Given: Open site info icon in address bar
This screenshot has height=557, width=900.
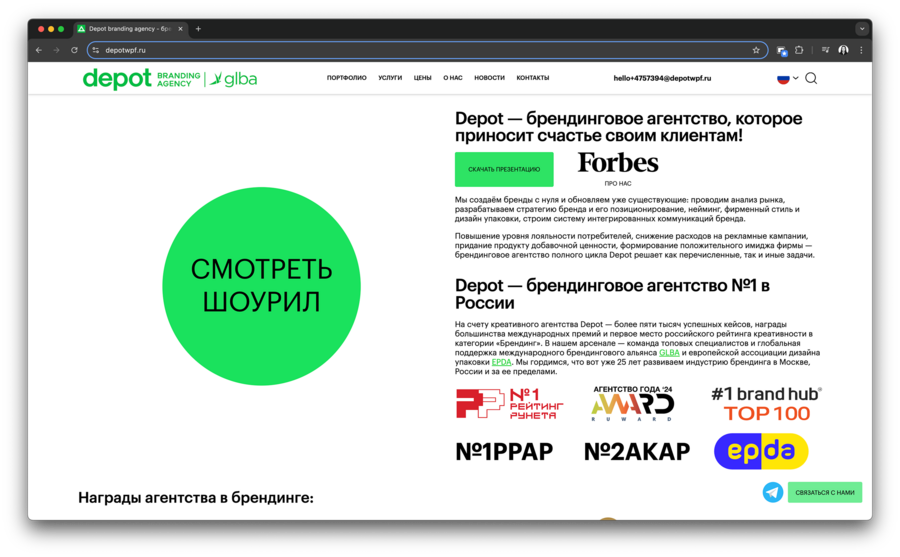Looking at the screenshot, I should pyautogui.click(x=96, y=51).
